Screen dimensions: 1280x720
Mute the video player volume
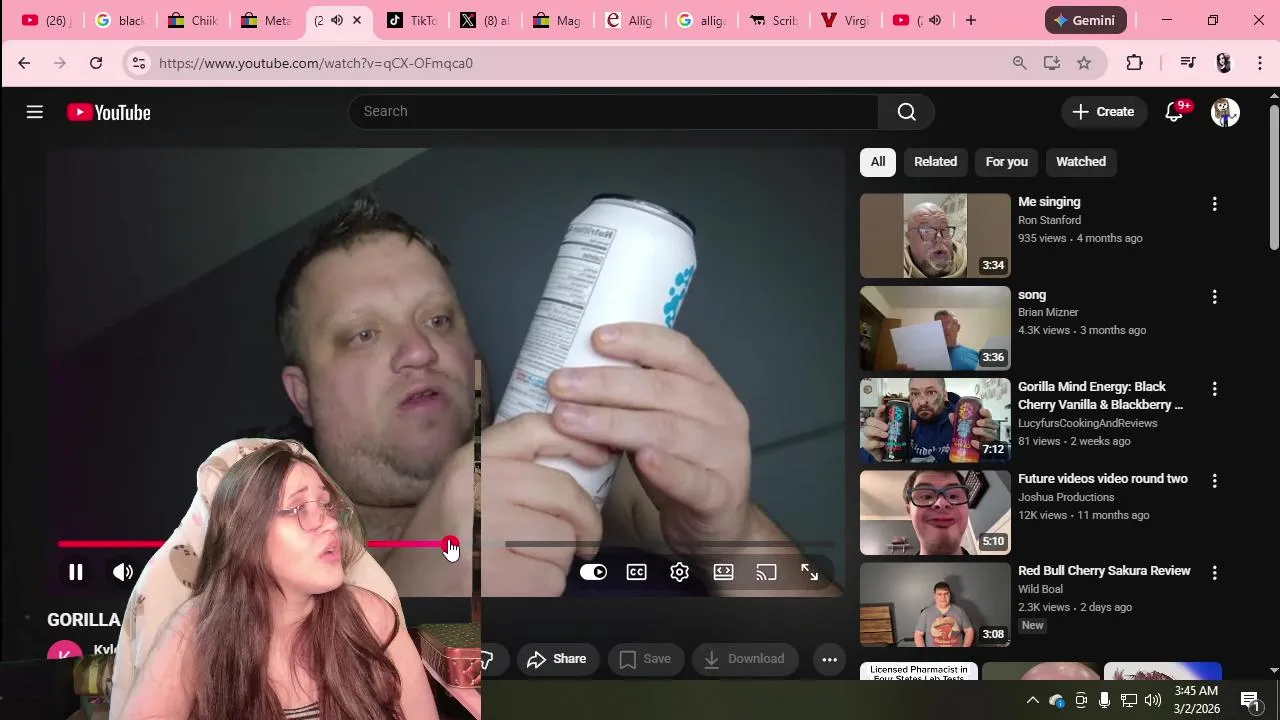click(x=123, y=572)
